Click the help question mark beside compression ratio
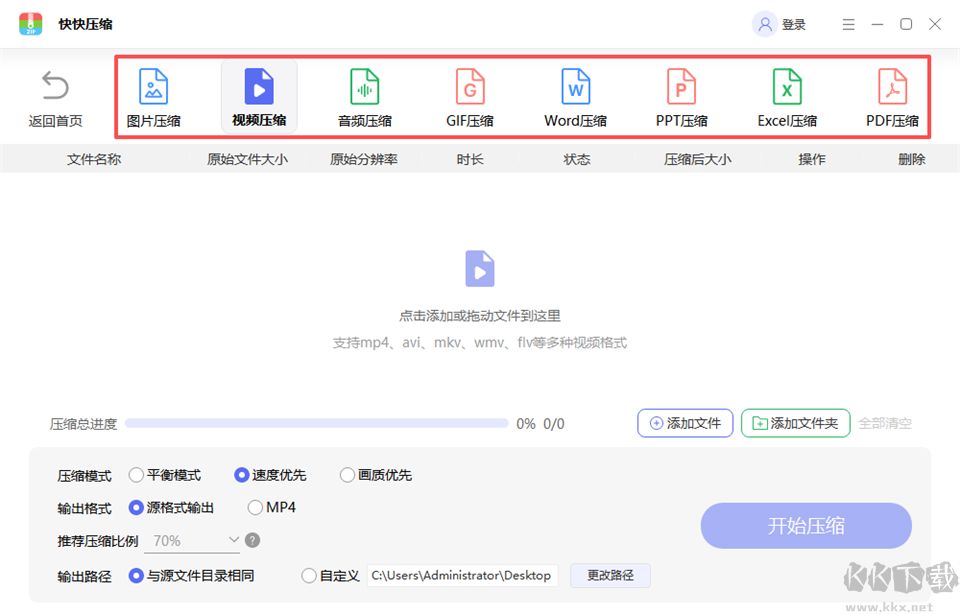 click(252, 540)
